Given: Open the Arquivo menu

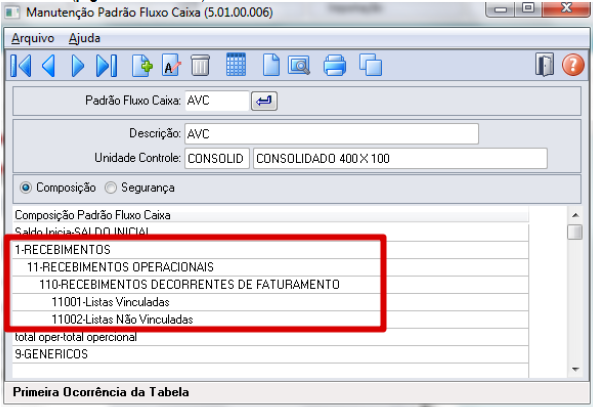Looking at the screenshot, I should click(33, 38).
